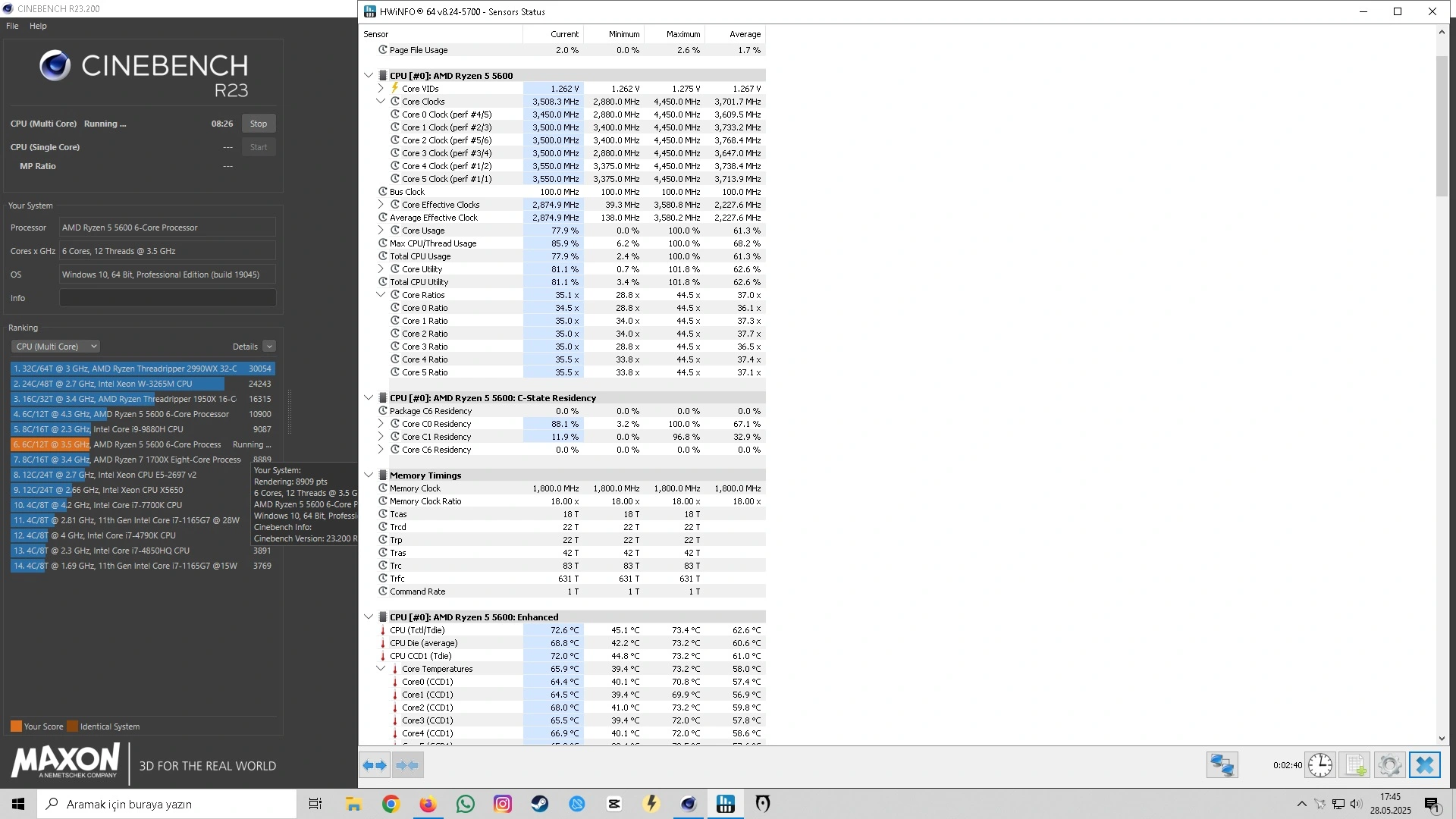This screenshot has width=1456, height=819.
Task: Click Minimum column header
Action: [613, 34]
